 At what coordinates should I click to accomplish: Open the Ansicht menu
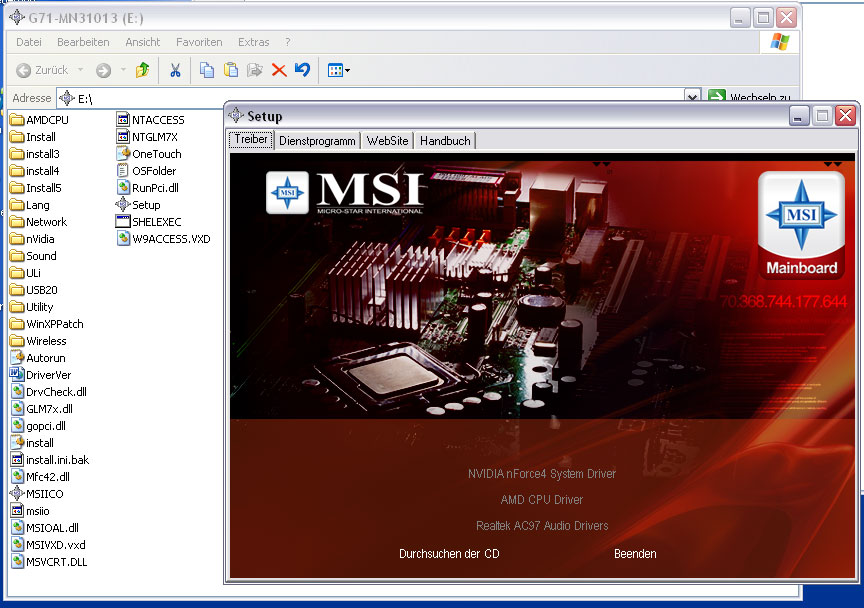143,42
